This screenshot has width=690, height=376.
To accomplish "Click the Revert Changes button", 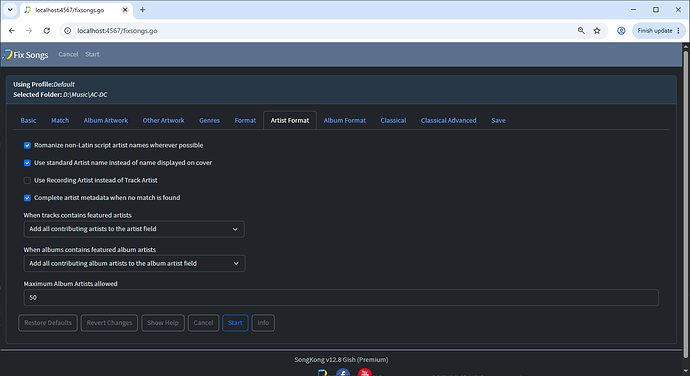I will pyautogui.click(x=109, y=323).
